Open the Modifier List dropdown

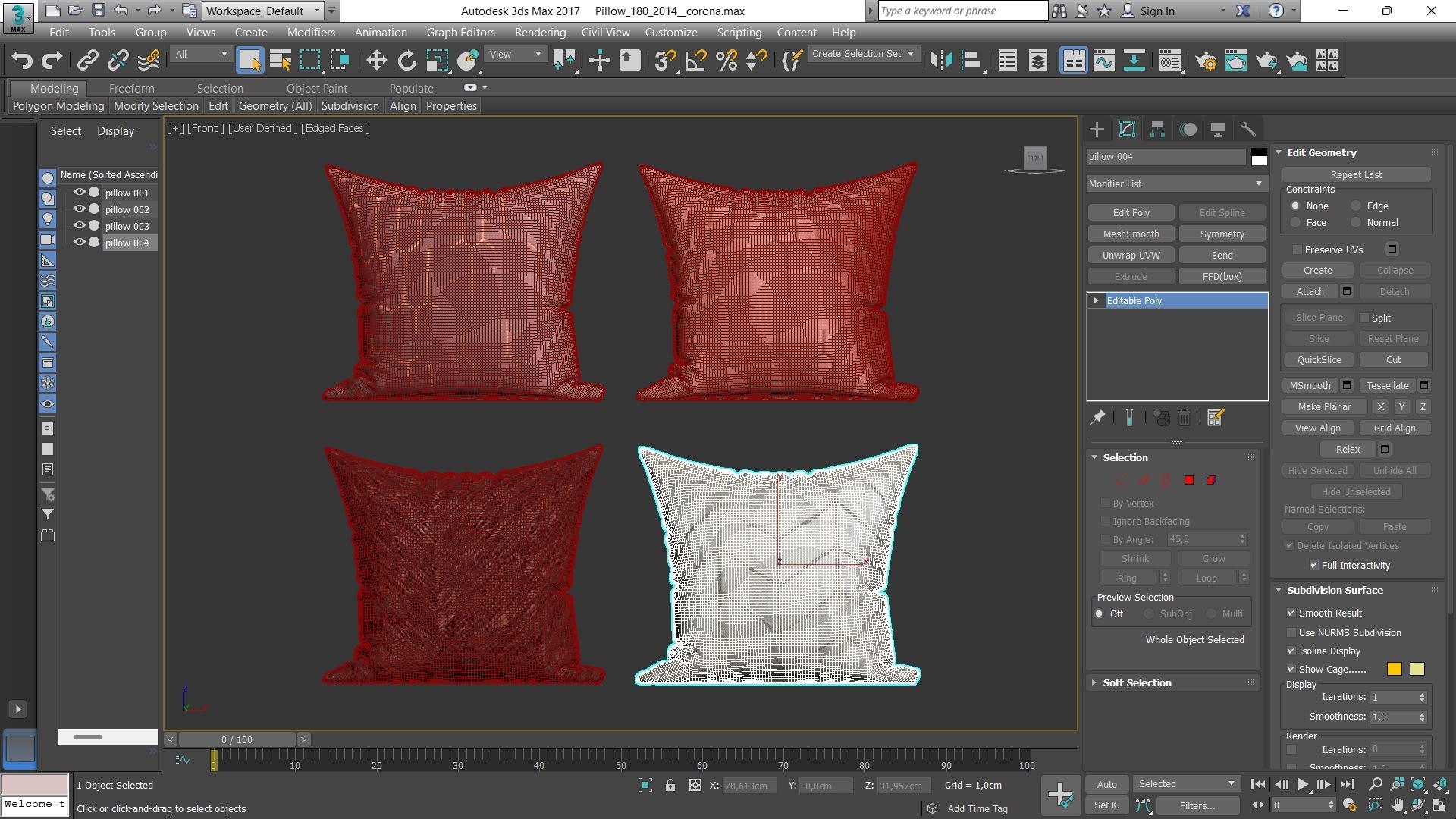[x=1176, y=184]
